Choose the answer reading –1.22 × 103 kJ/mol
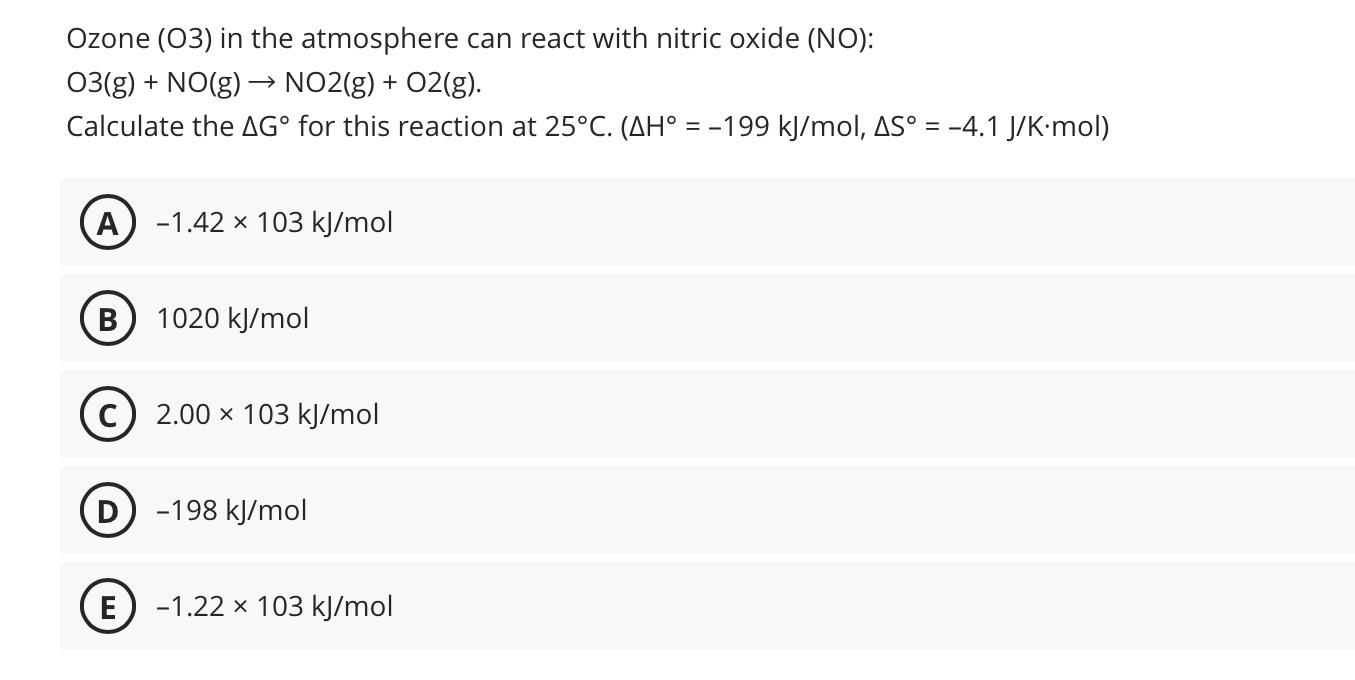The width and height of the screenshot is (1355, 680). [x=274, y=606]
